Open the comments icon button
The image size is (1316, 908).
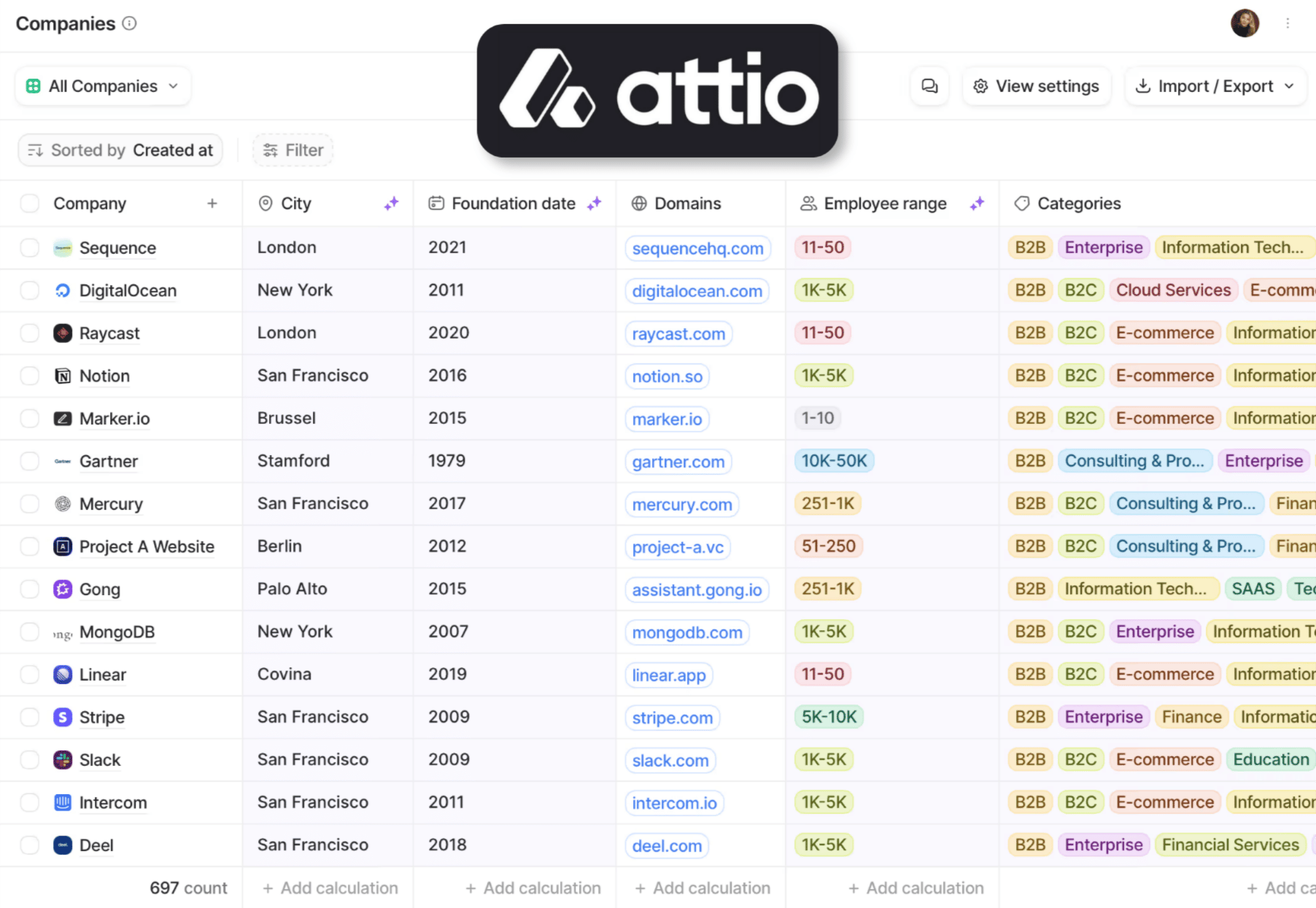(x=929, y=86)
